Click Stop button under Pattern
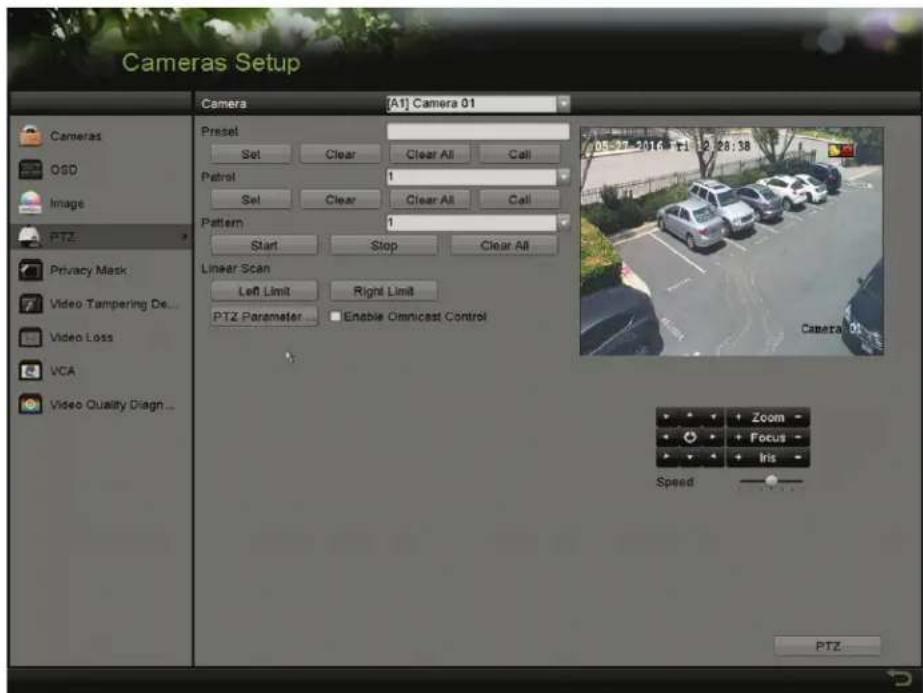 tap(384, 246)
